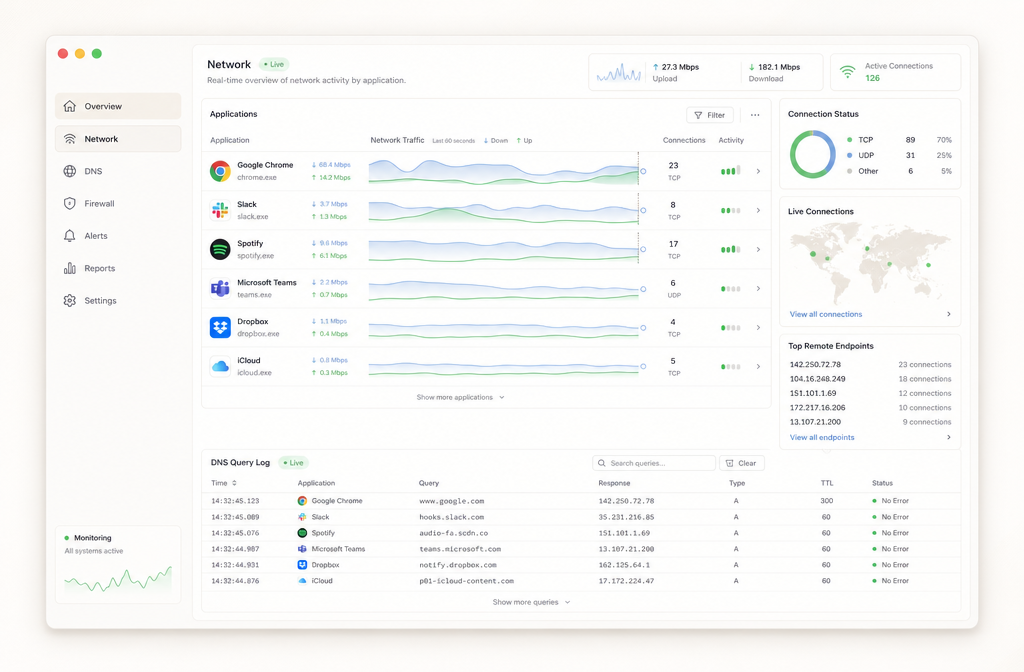Image resolution: width=1024 pixels, height=672 pixels.
Task: Click the Chrome icon in DNS log row
Action: 302,501
